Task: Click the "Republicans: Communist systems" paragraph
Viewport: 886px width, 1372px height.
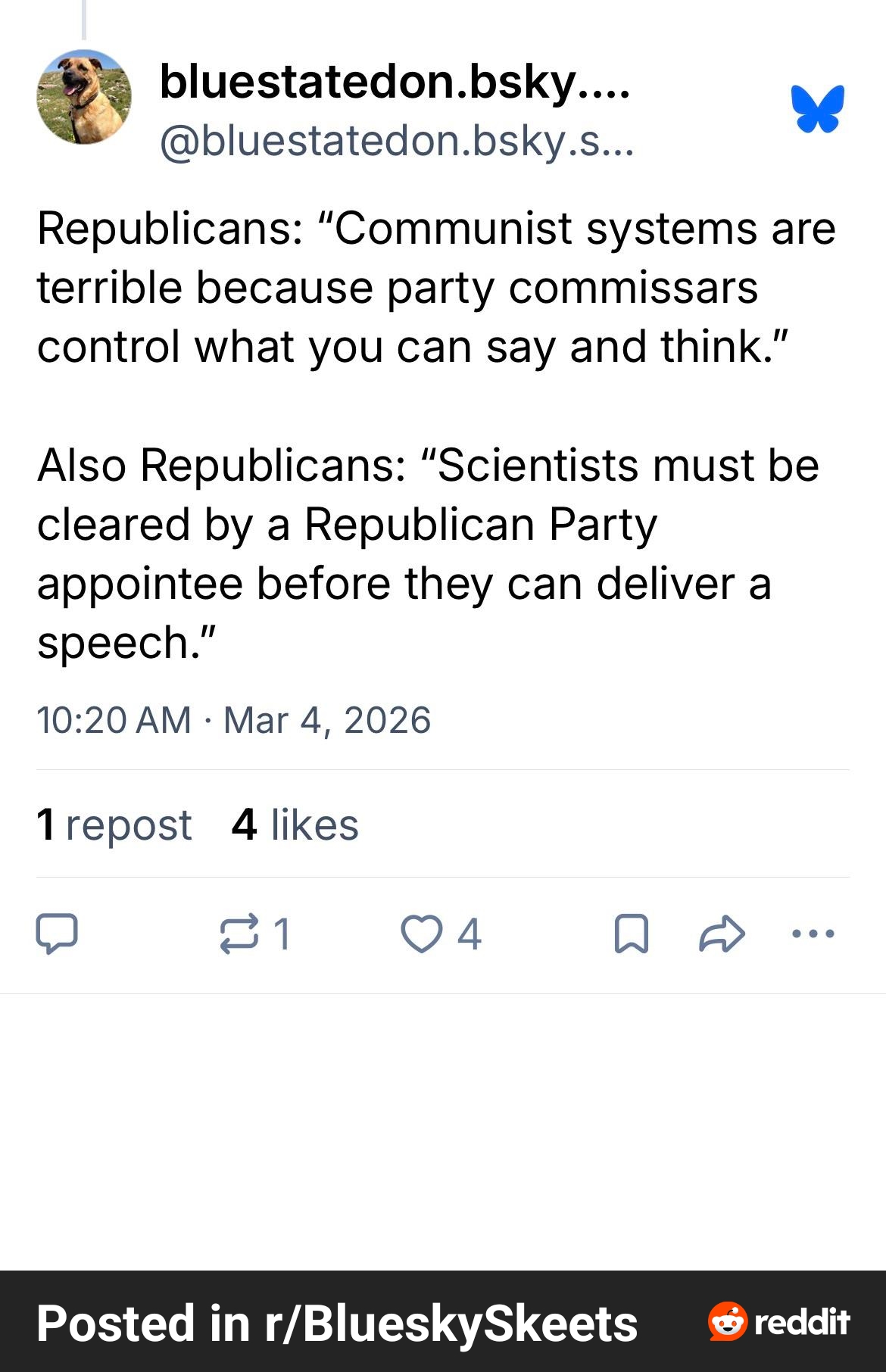Action: click(x=435, y=287)
